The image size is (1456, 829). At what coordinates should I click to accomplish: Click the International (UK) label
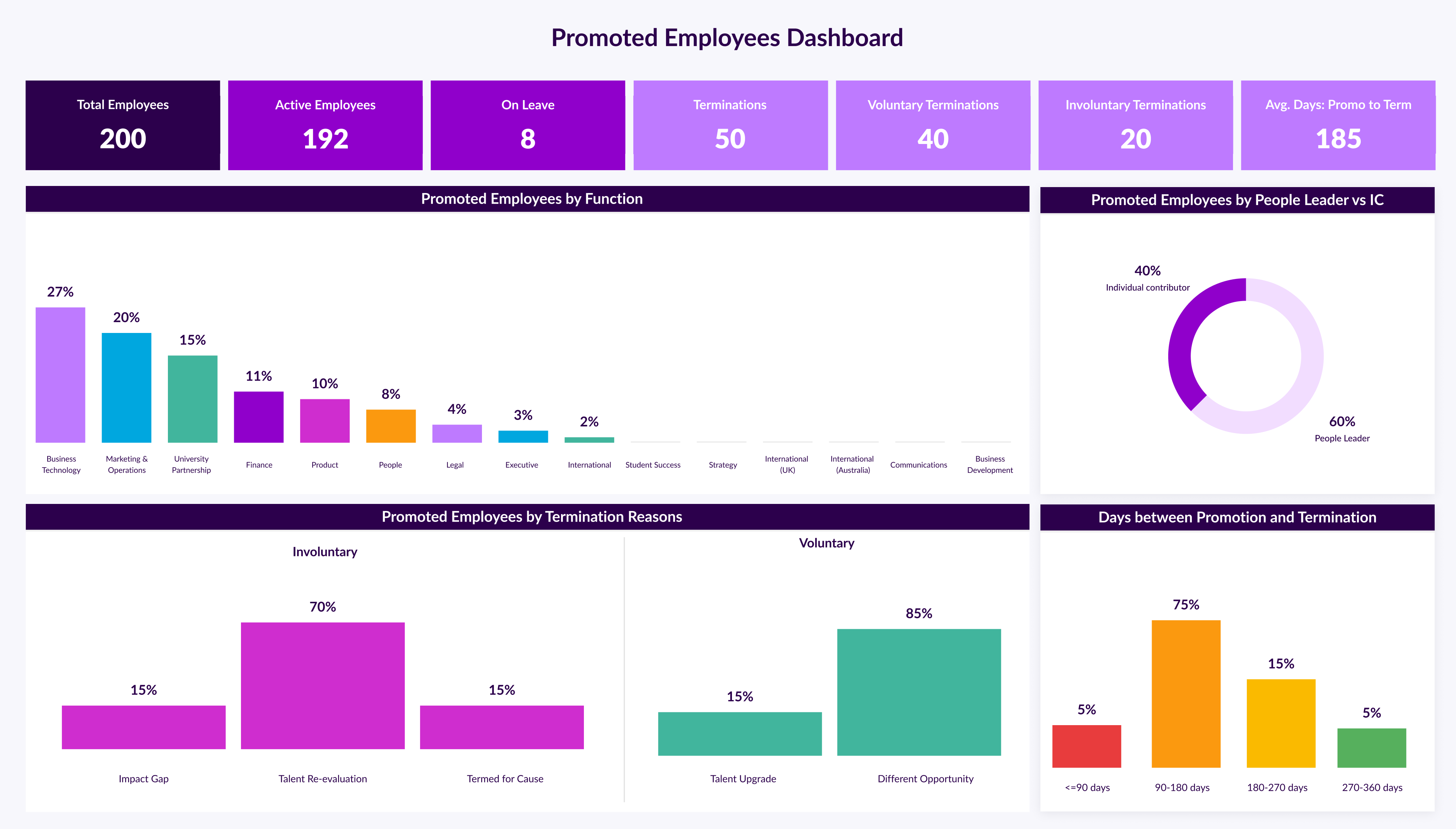786,464
